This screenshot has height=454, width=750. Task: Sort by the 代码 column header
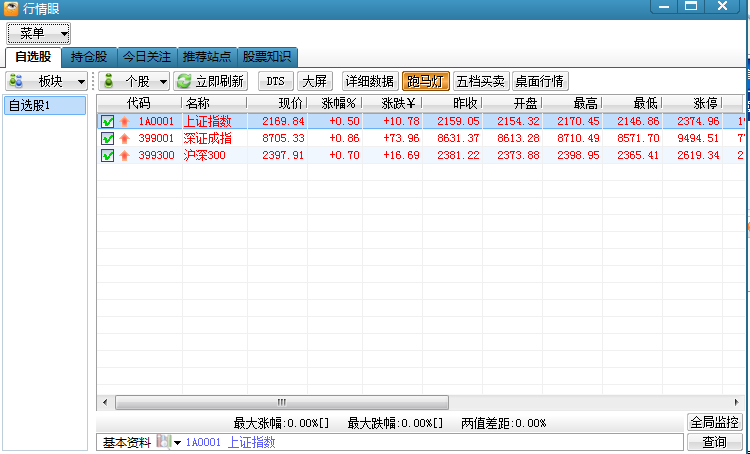(x=139, y=103)
